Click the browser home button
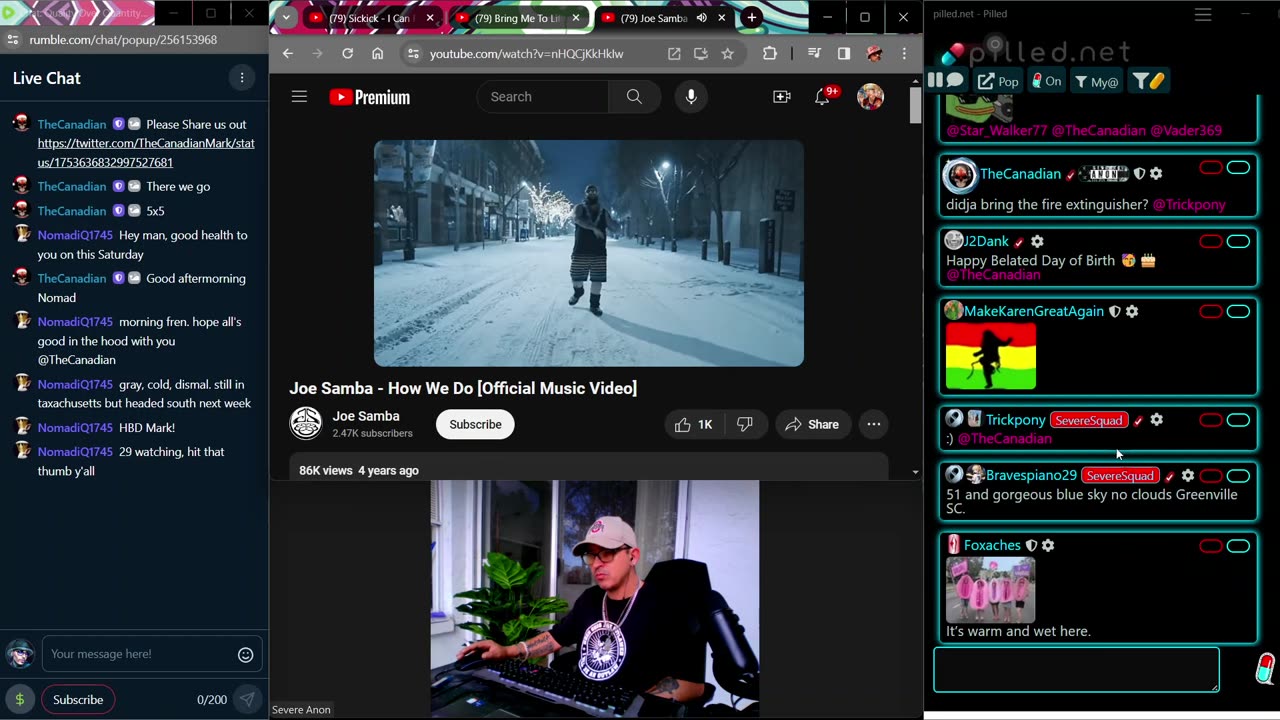 (x=377, y=54)
